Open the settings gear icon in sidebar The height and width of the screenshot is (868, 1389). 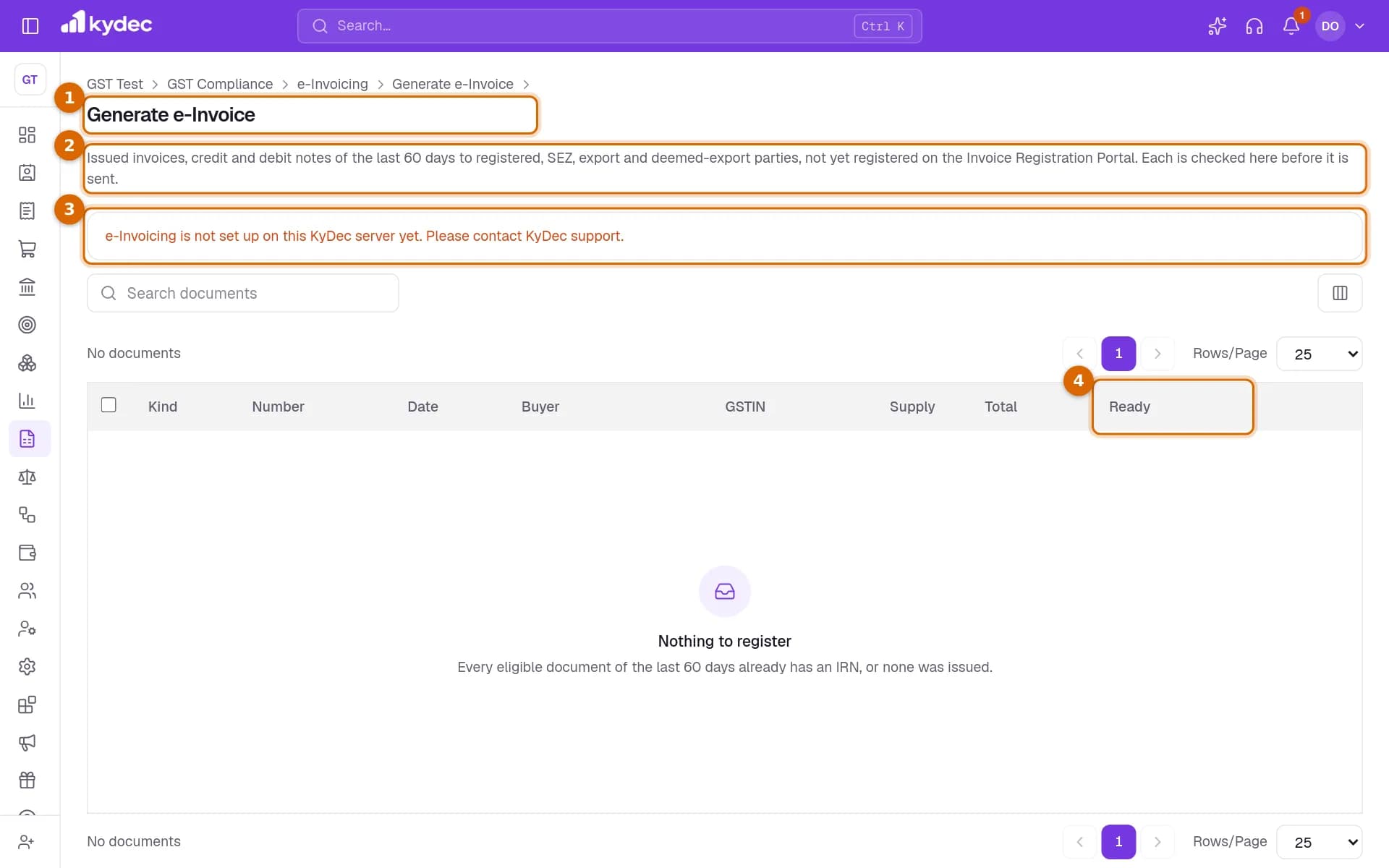27,666
